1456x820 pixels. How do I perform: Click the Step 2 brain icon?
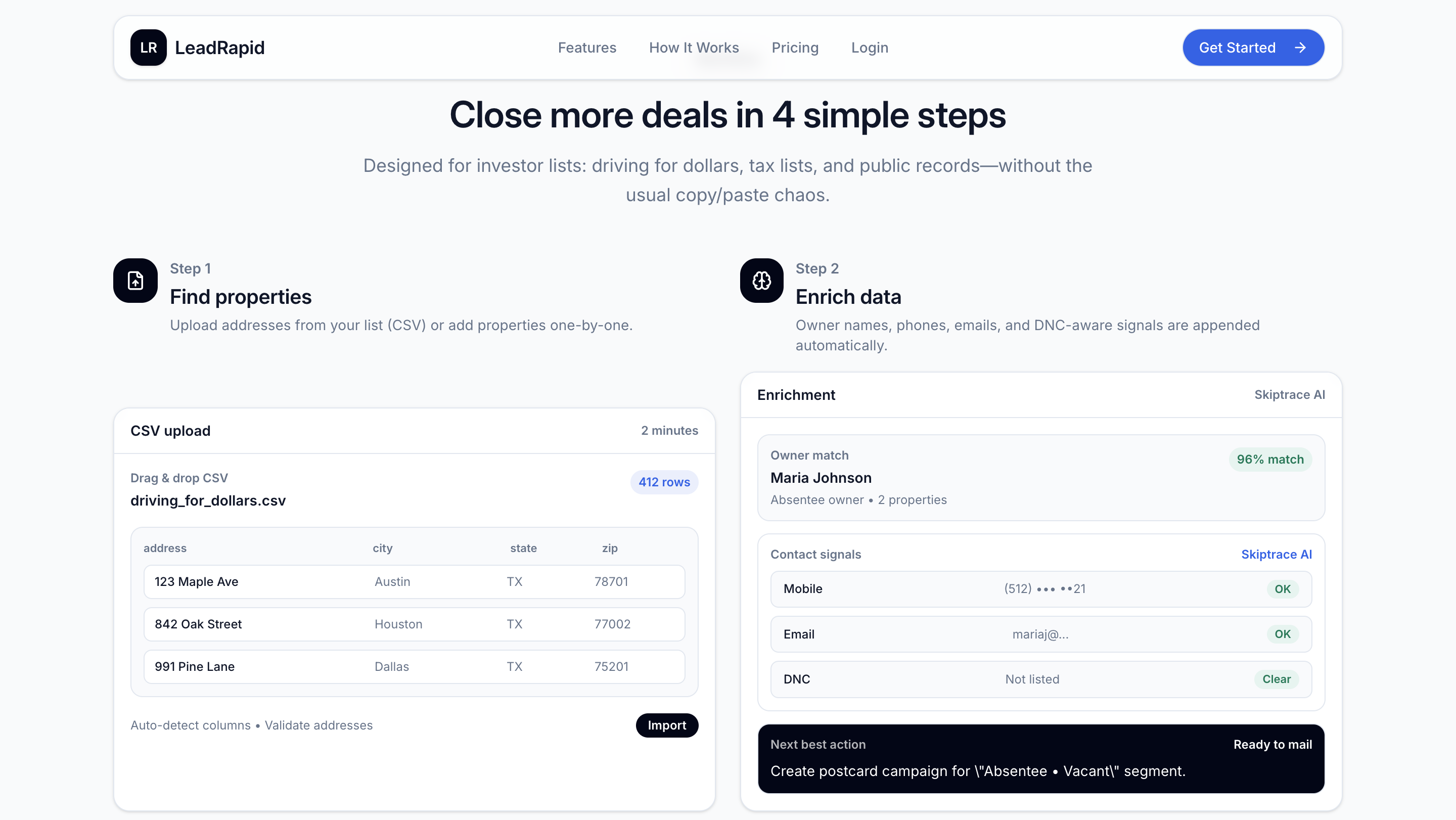761,280
